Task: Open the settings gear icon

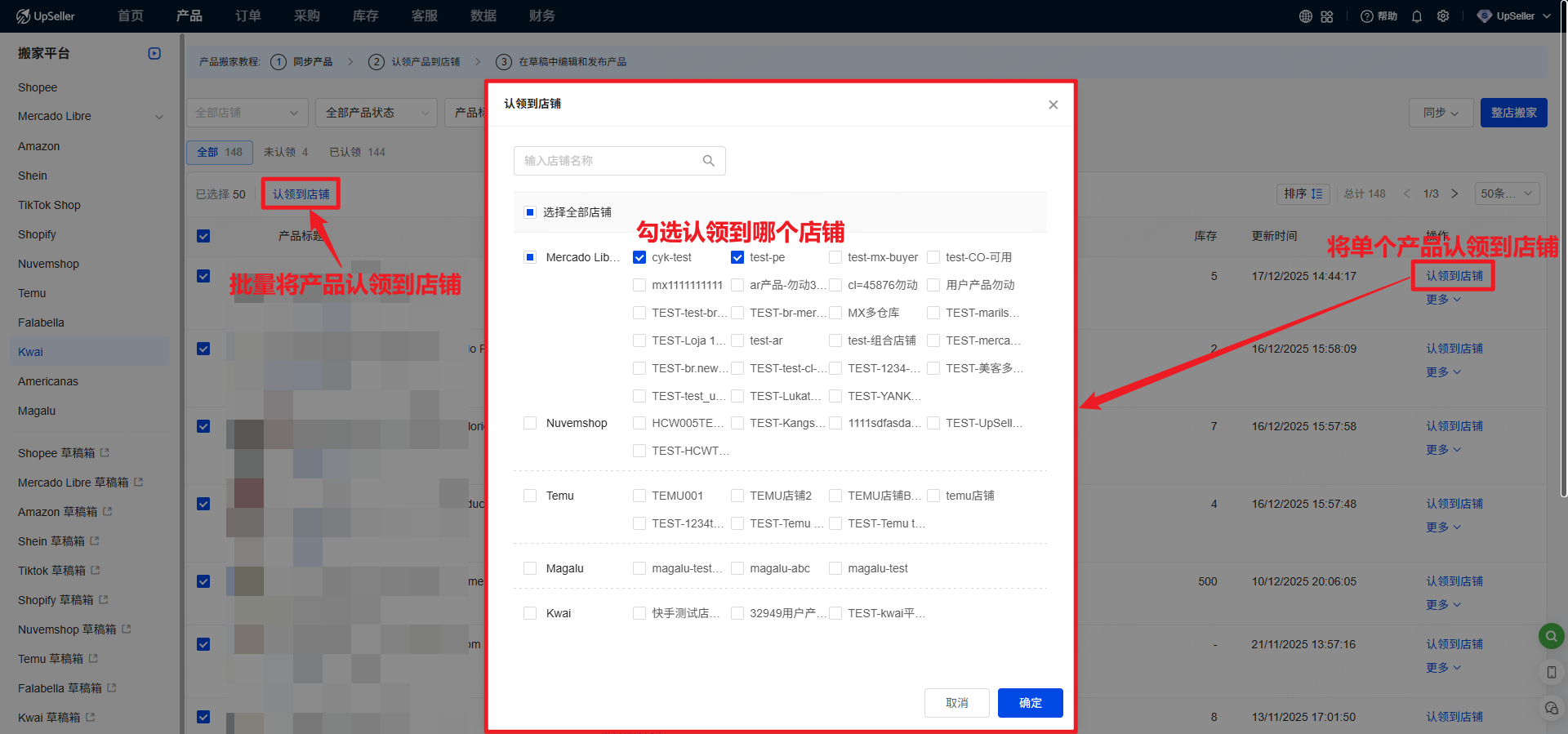Action: click(1443, 16)
